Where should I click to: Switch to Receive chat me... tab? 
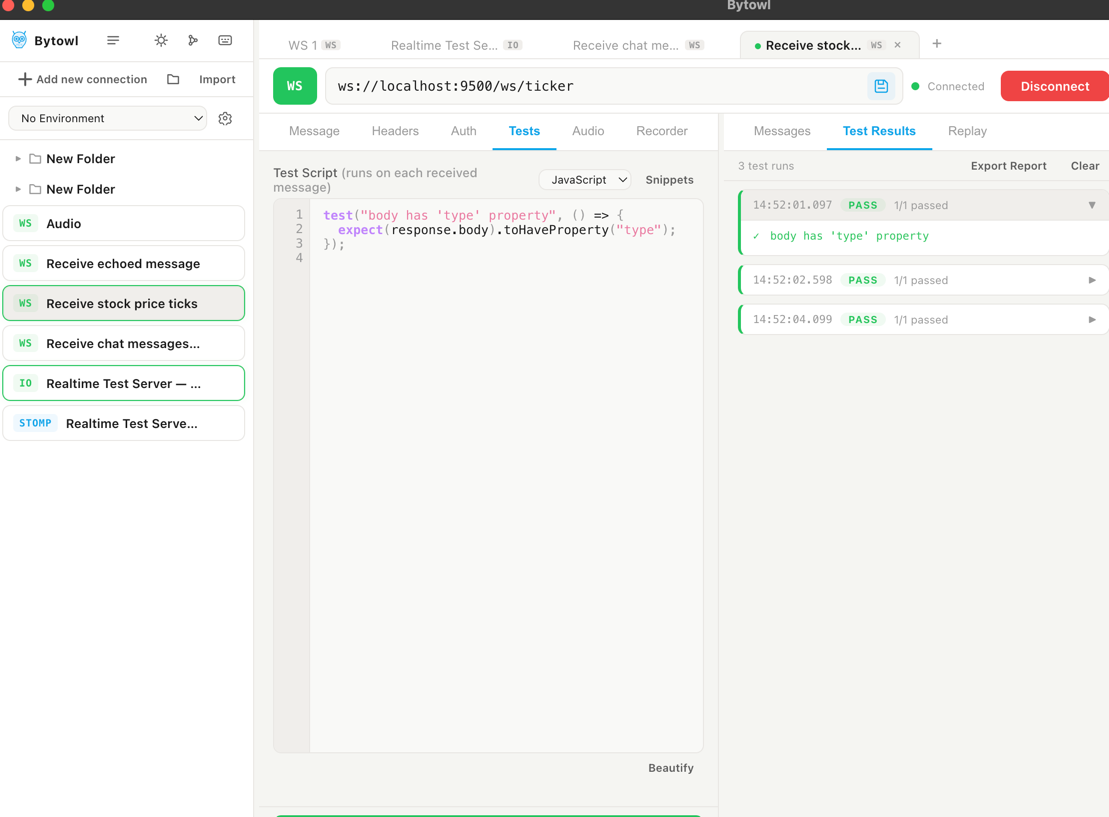click(x=637, y=45)
